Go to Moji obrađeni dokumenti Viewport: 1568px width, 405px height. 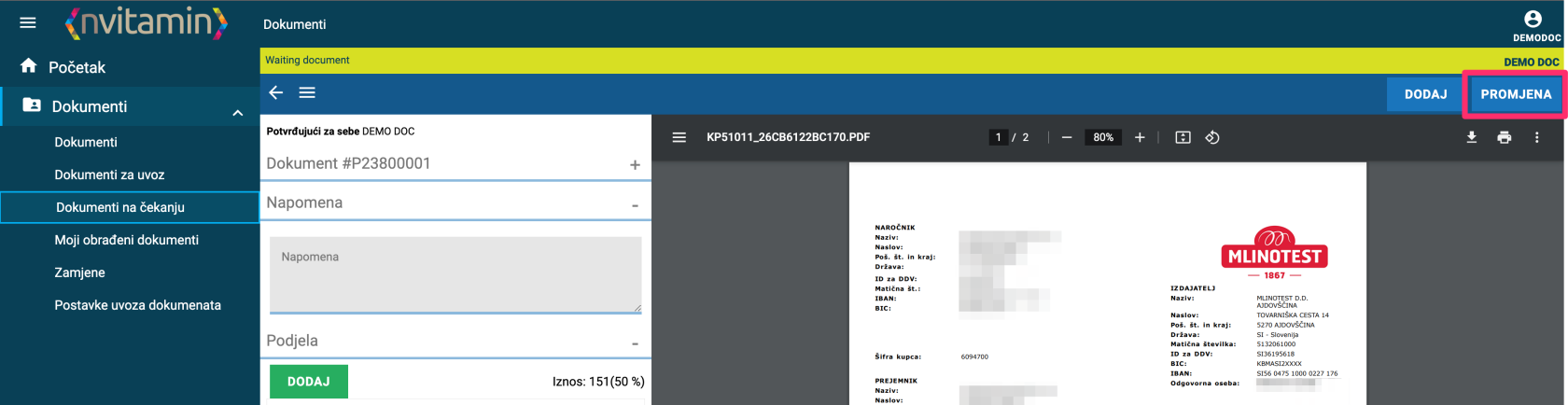click(x=126, y=240)
